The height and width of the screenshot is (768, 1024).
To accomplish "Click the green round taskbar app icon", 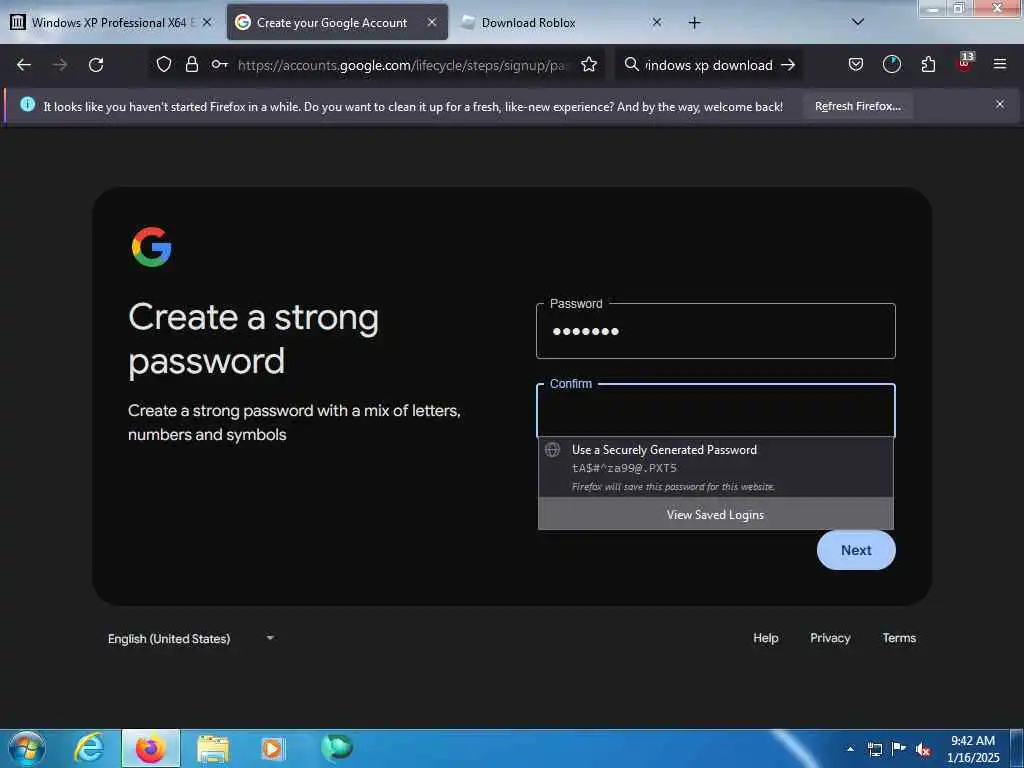I will click(336, 747).
